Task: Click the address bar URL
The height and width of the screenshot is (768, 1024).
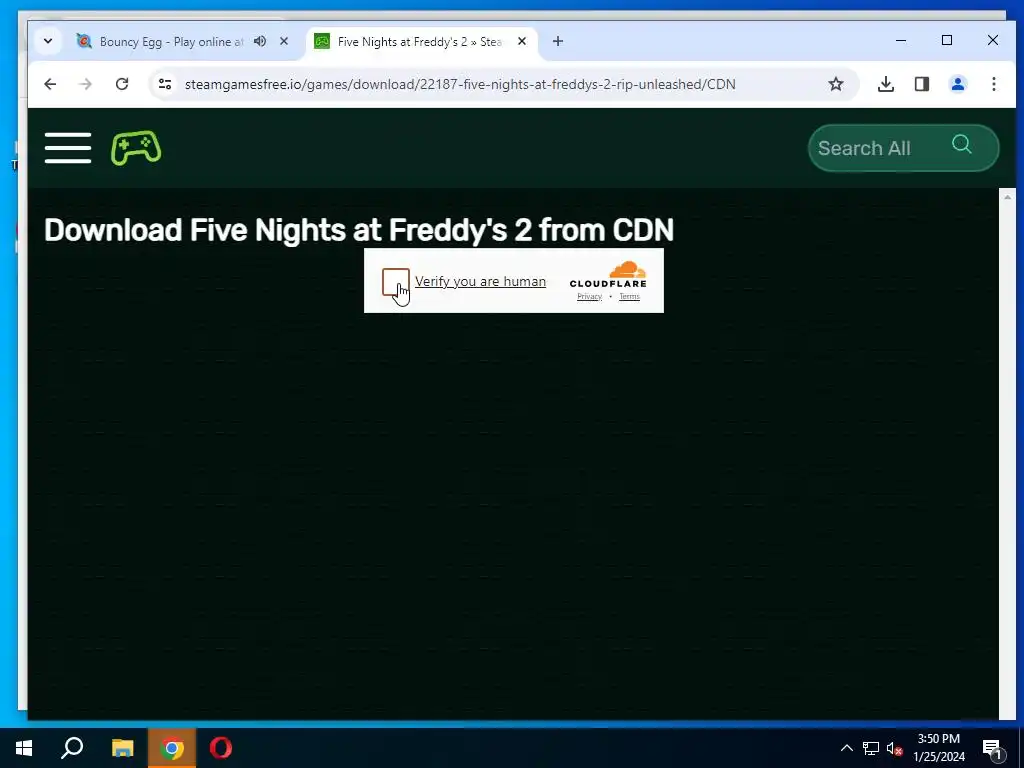Action: pos(460,84)
